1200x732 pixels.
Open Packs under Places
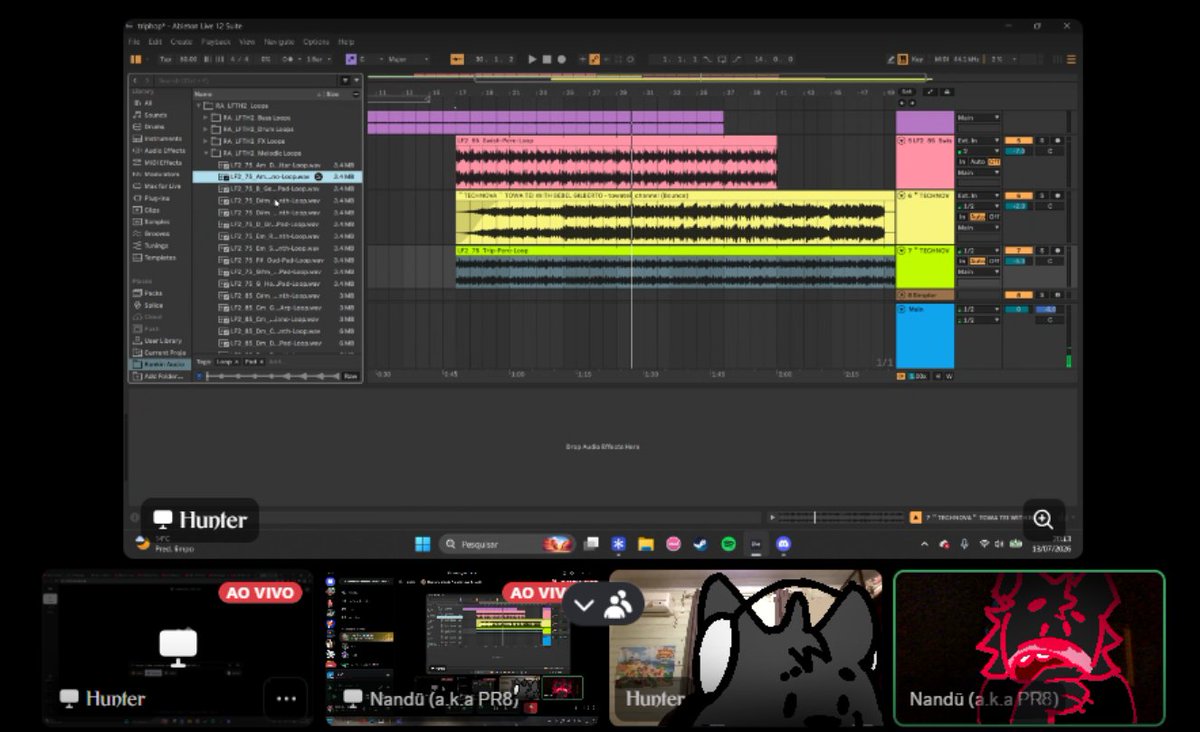pyautogui.click(x=150, y=293)
